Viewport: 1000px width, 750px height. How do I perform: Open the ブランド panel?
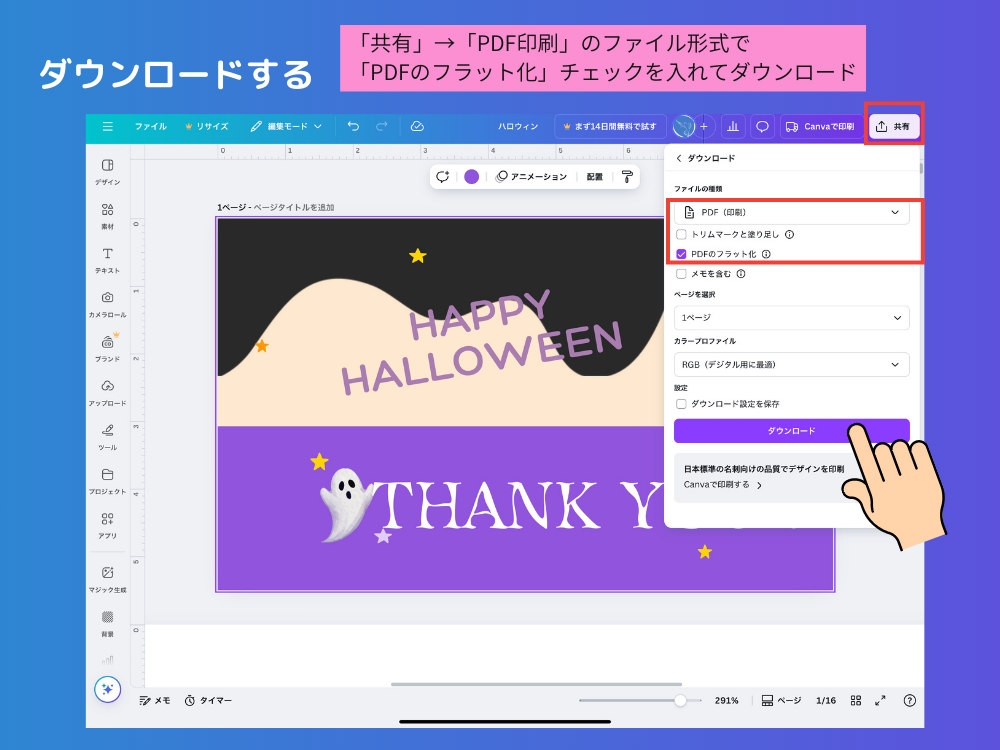point(107,347)
